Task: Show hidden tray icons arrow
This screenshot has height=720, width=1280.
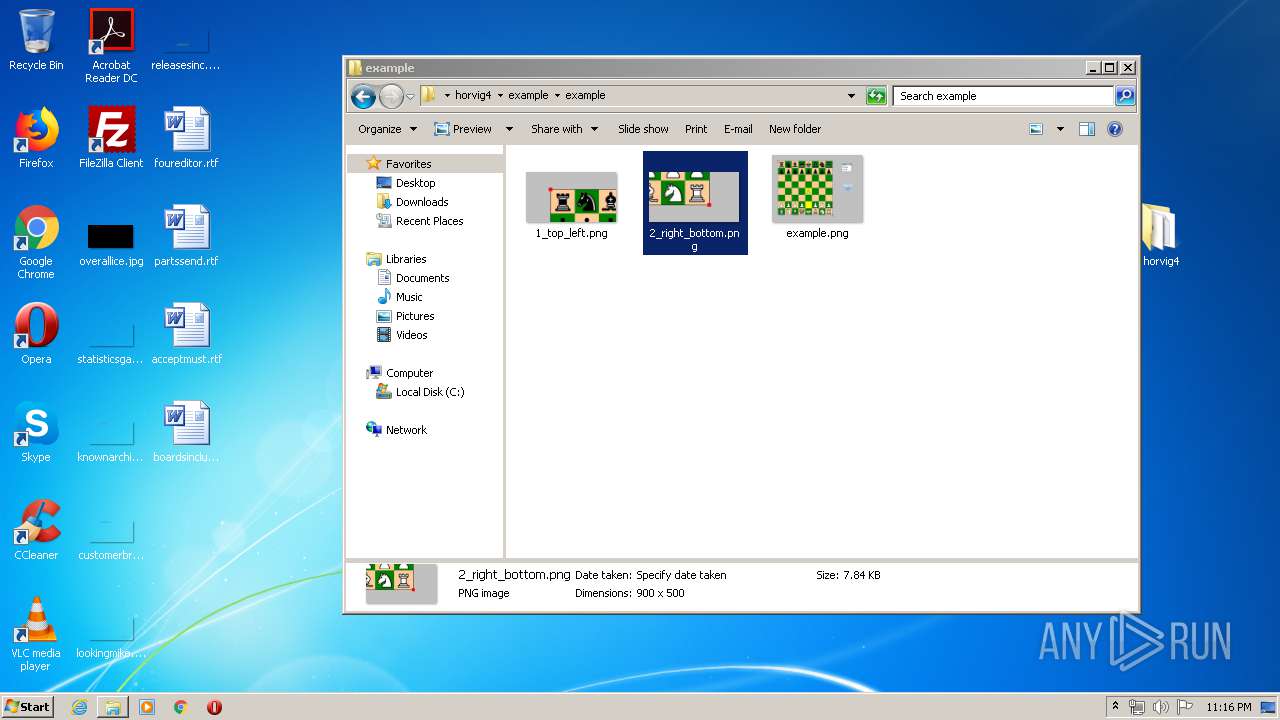Action: pos(1115,707)
